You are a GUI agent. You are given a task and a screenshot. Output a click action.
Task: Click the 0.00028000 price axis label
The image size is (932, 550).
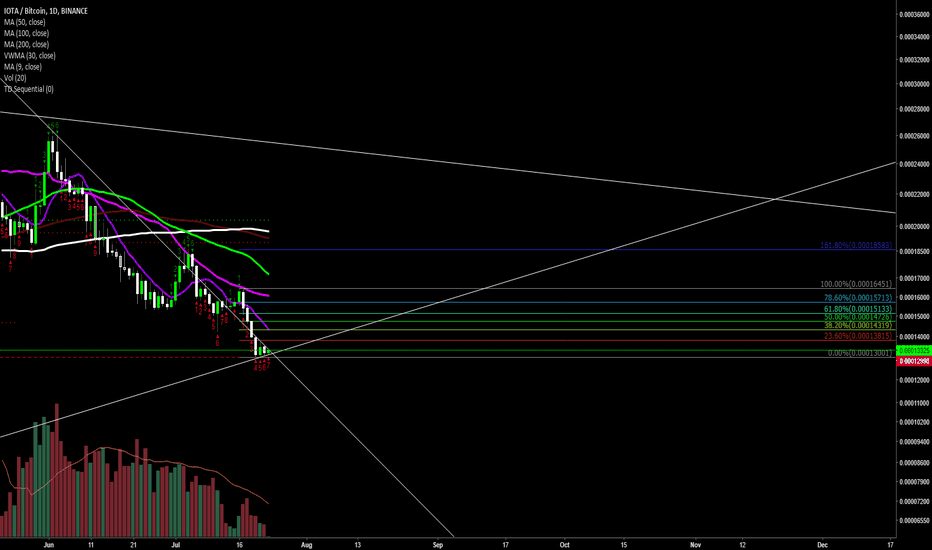click(x=914, y=109)
